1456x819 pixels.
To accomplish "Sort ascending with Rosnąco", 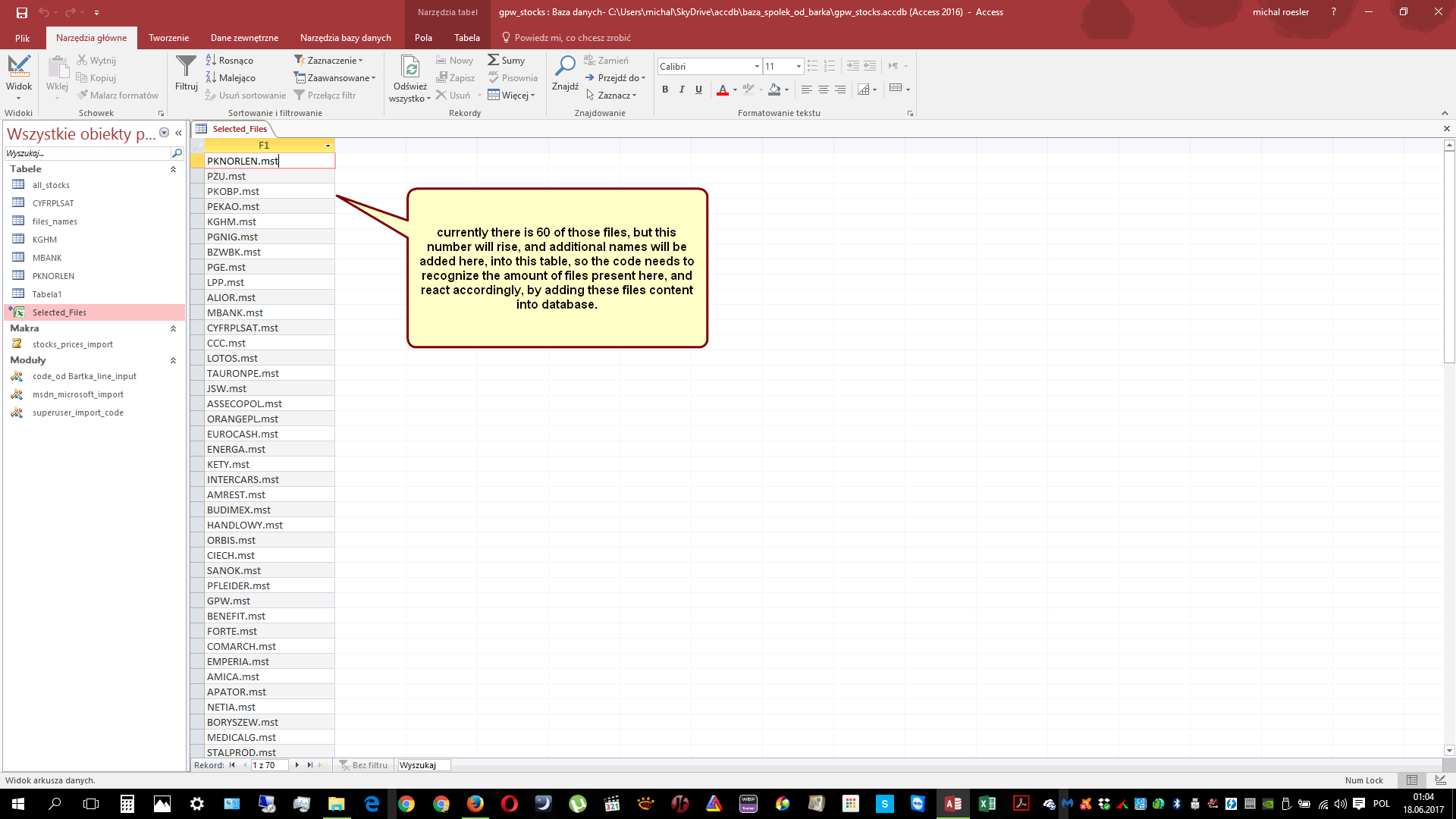I will click(230, 60).
